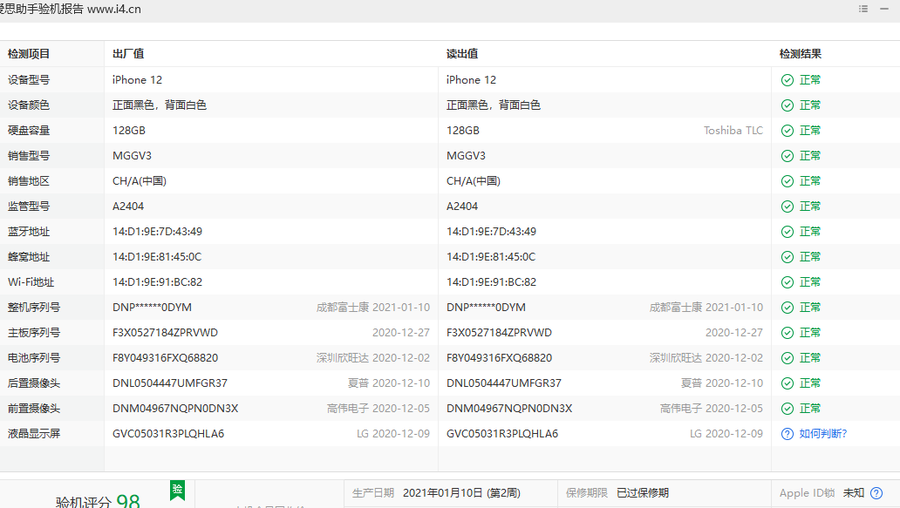Select the 后置摄像头 row label
Screen dimensions: 900x508
pos(34,383)
